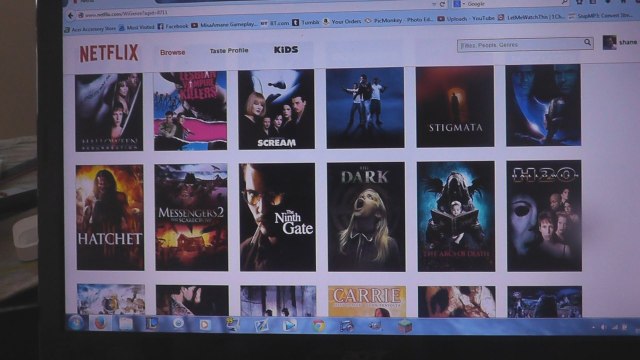The height and width of the screenshot is (360, 640).
Task: Click the Netflix logo
Action: click(109, 53)
